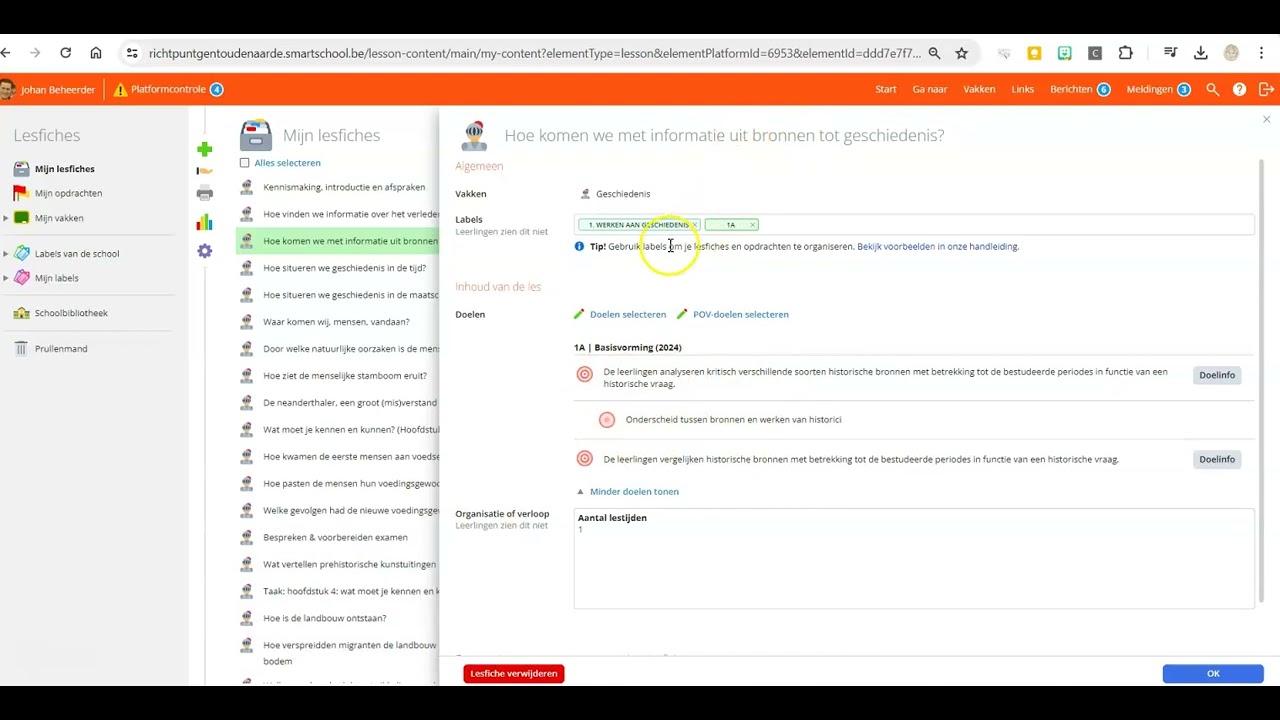
Task: Click the browser media control icon
Action: [x=1170, y=53]
